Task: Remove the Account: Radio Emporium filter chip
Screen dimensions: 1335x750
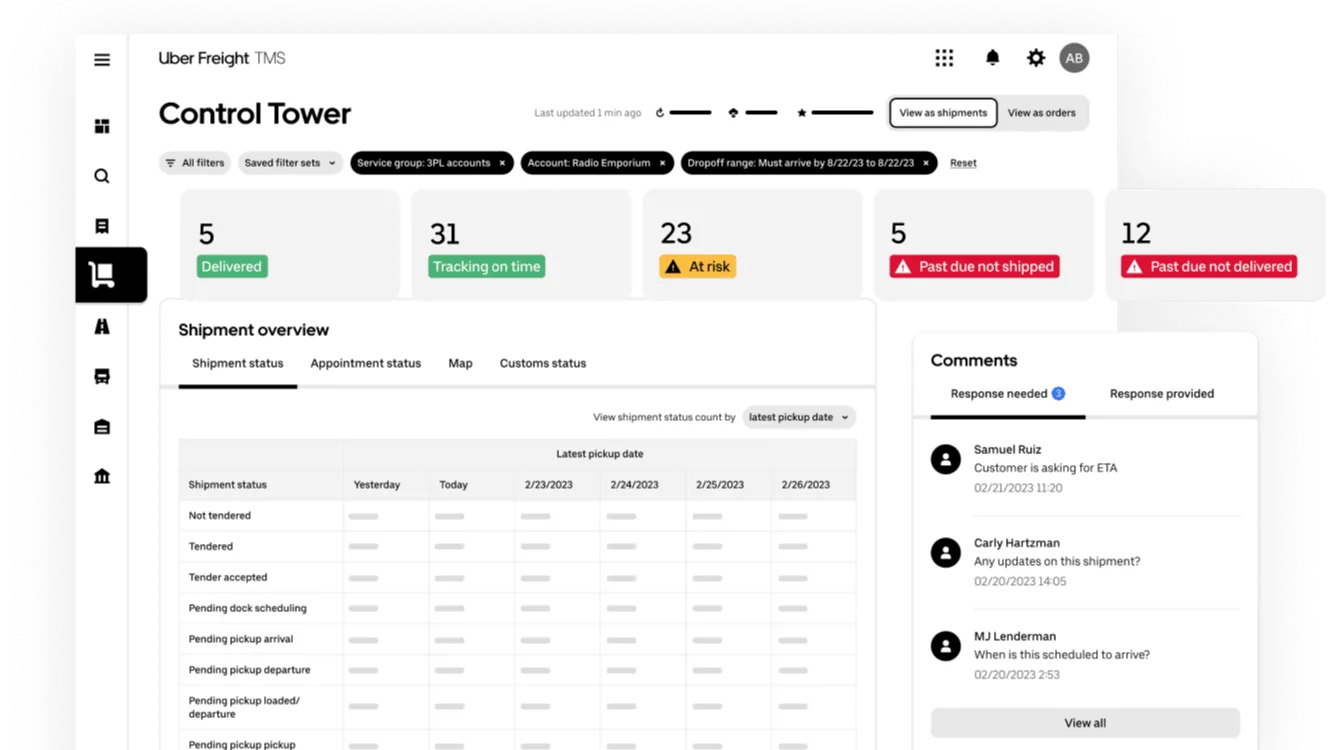Action: coord(662,162)
